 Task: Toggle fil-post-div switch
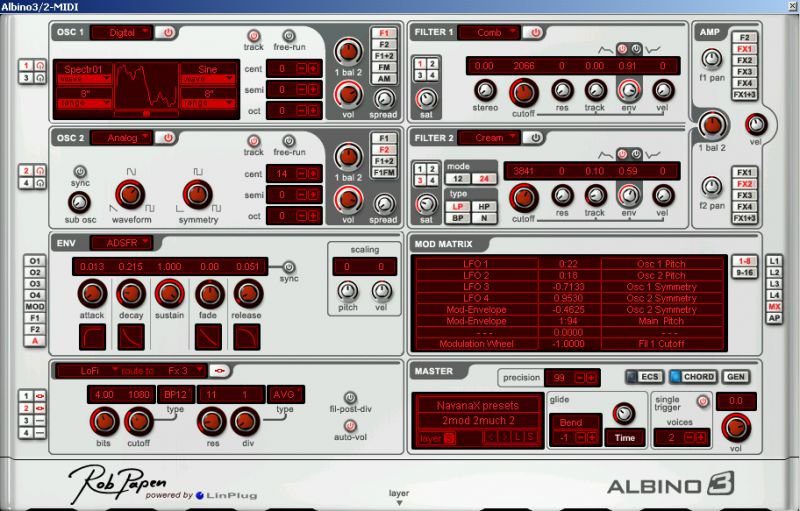350,397
